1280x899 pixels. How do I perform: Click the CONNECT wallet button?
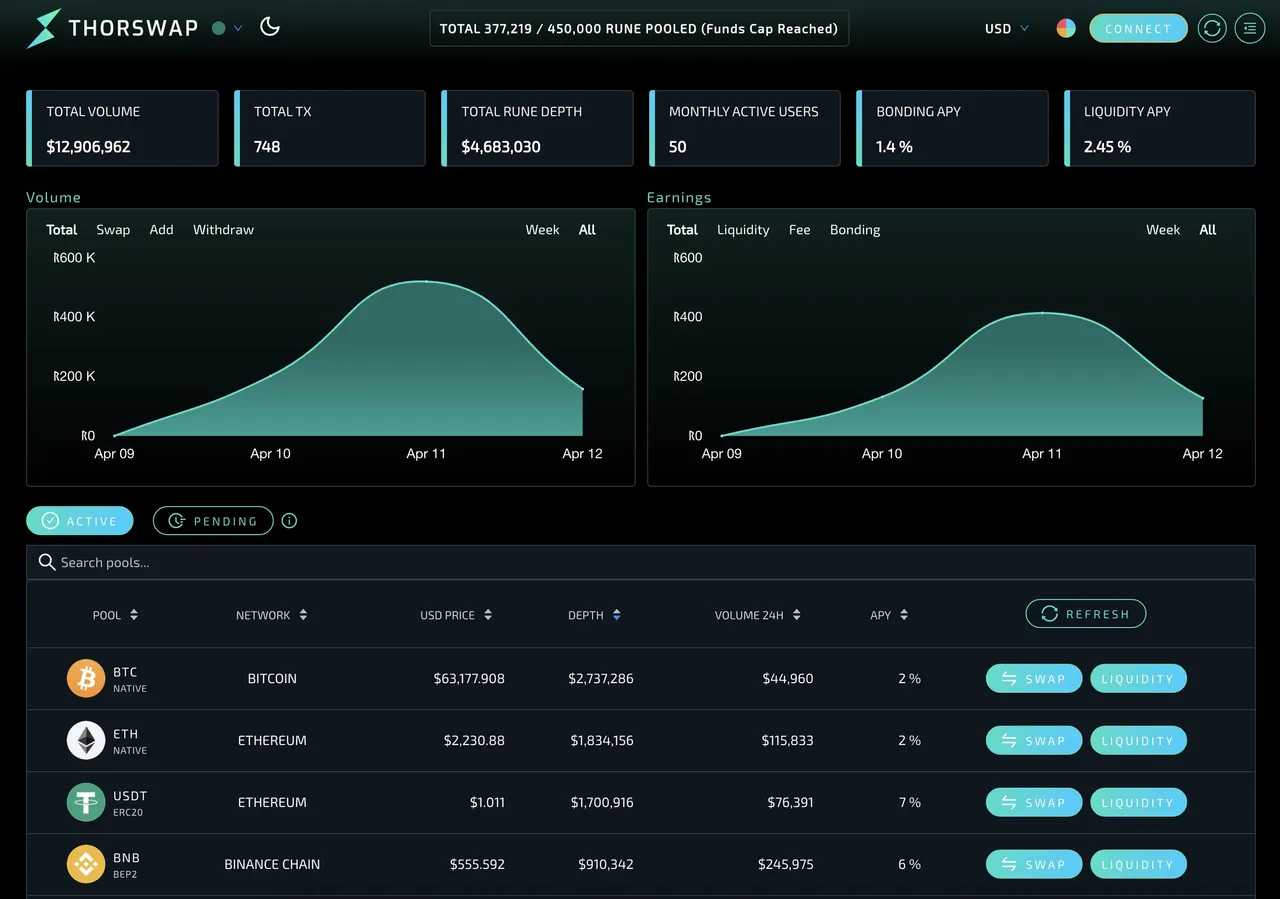pyautogui.click(x=1138, y=28)
